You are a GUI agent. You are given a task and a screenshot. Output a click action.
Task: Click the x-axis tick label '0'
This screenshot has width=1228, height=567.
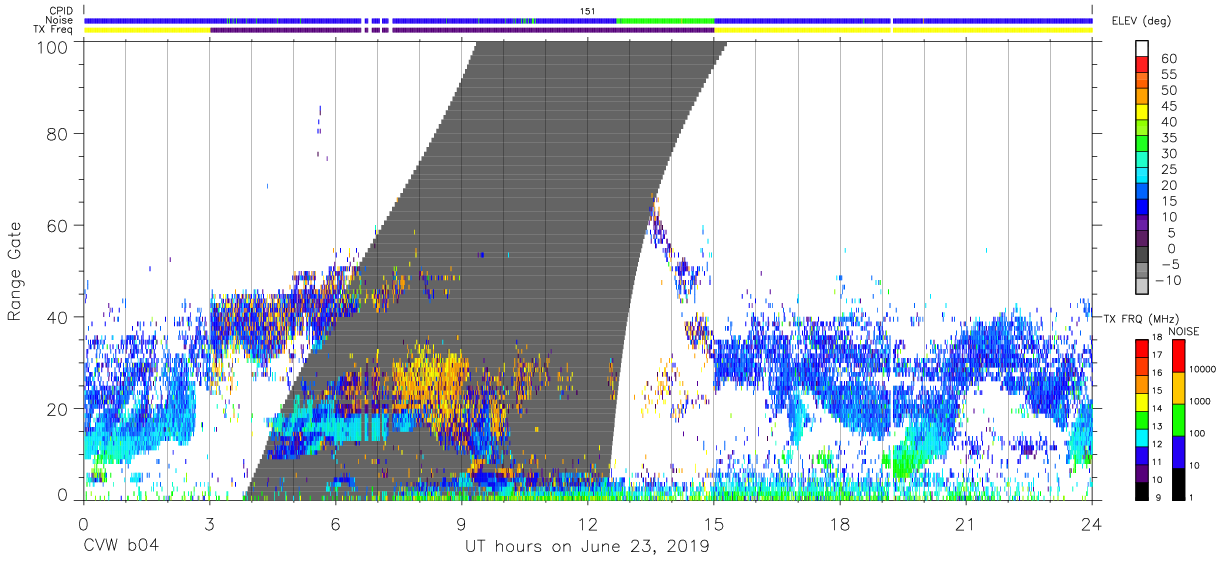point(83,524)
